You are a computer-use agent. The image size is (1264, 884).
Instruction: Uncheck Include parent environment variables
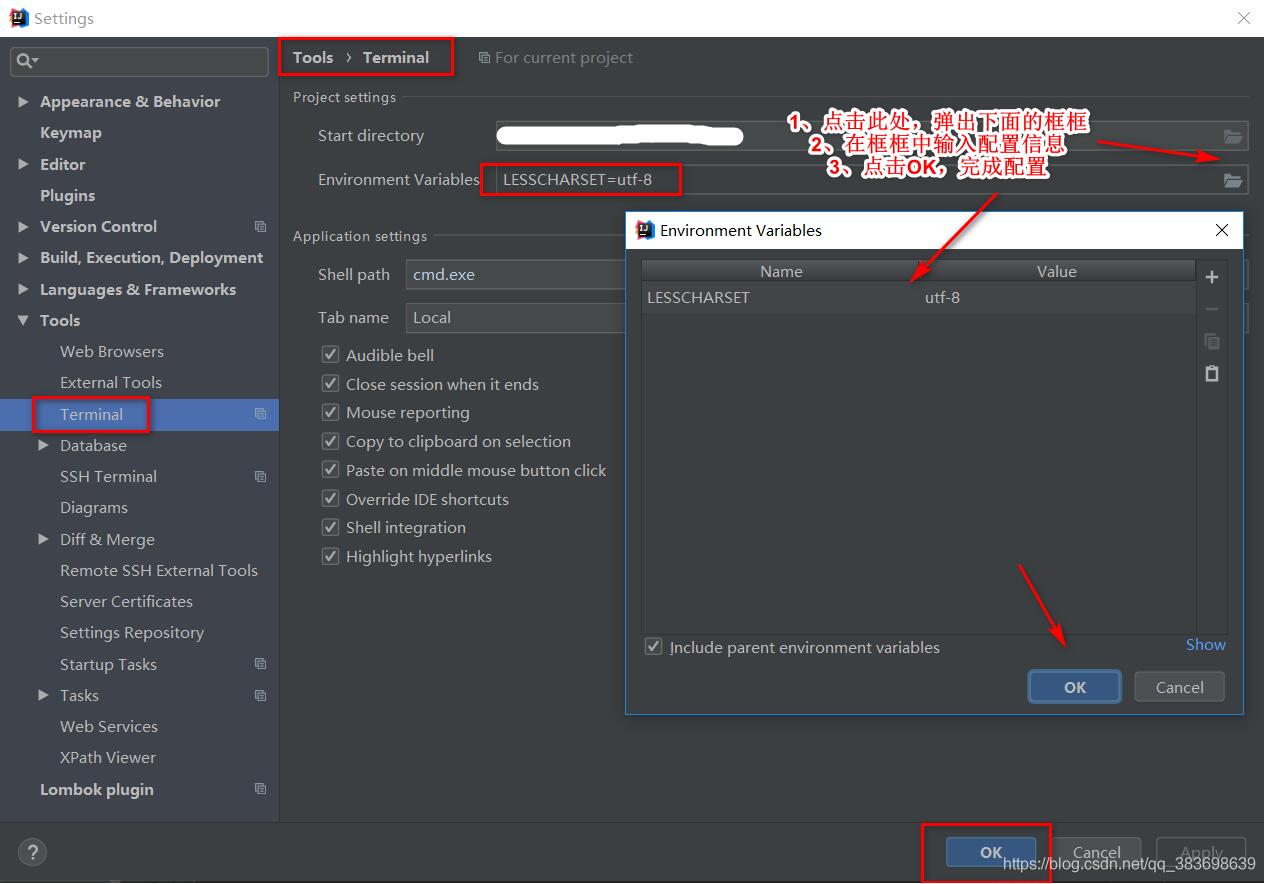pos(653,647)
